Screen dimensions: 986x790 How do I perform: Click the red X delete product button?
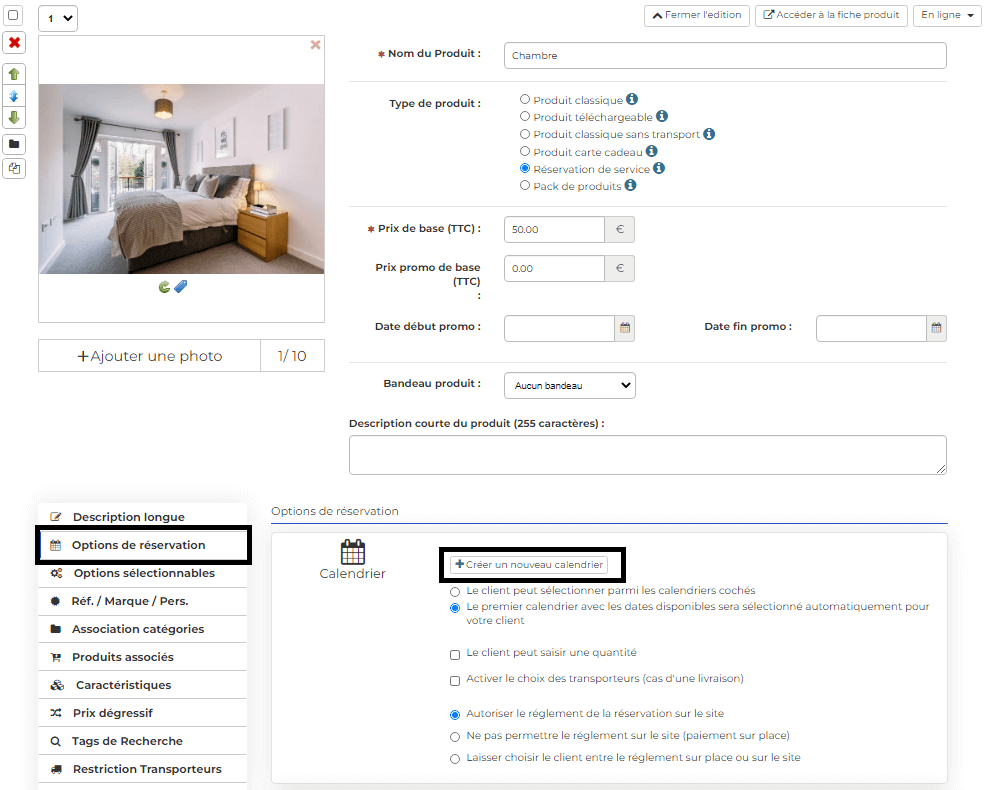point(14,43)
